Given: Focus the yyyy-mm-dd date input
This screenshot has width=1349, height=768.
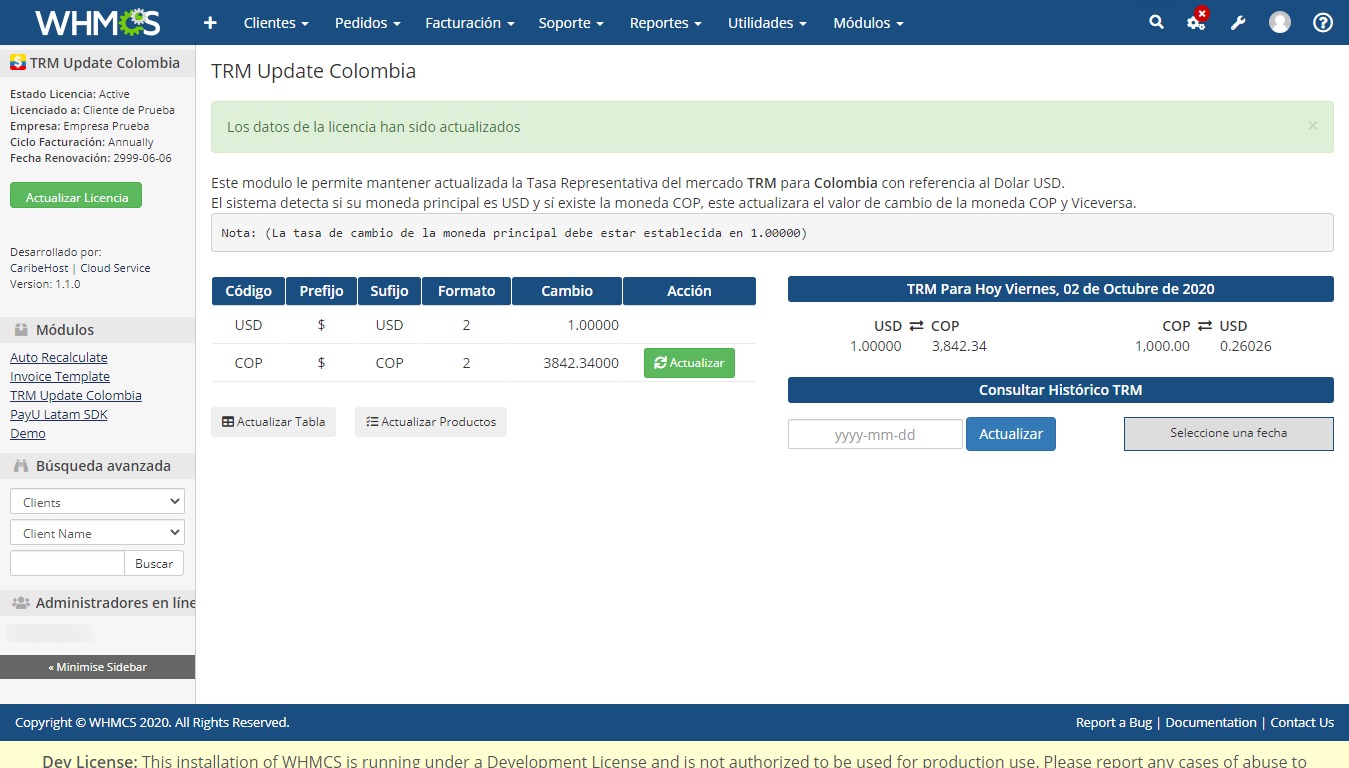Looking at the screenshot, I should click(x=875, y=434).
